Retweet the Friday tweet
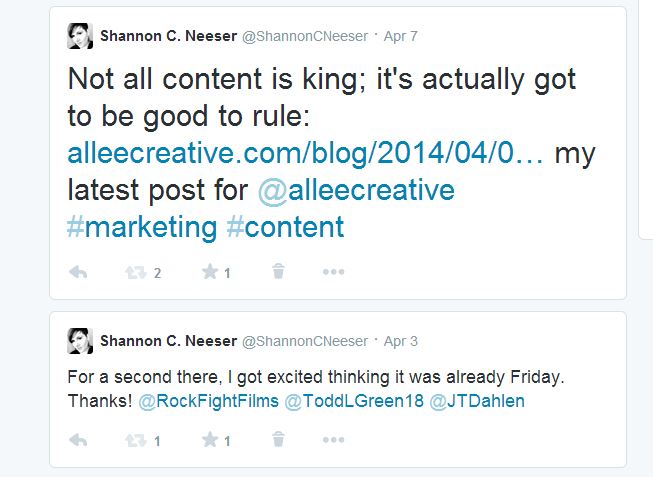 coord(137,440)
